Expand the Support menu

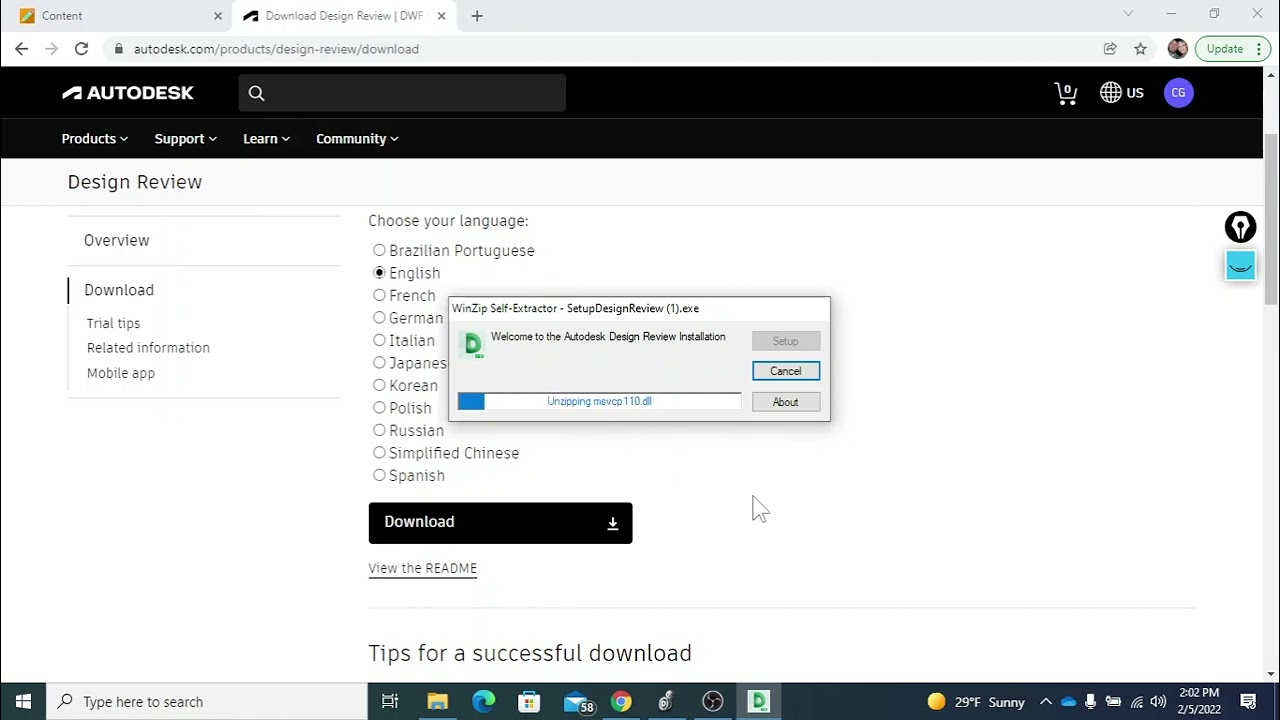(186, 139)
